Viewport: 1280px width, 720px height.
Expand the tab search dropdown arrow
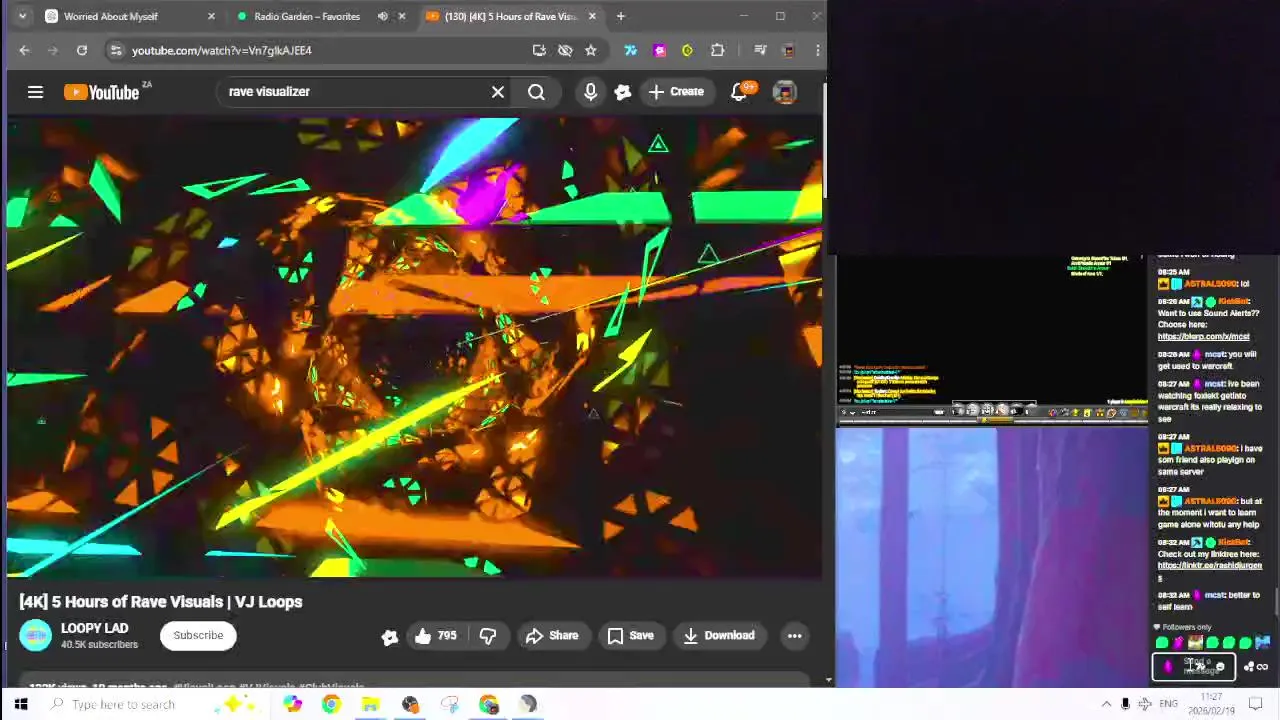(x=24, y=16)
